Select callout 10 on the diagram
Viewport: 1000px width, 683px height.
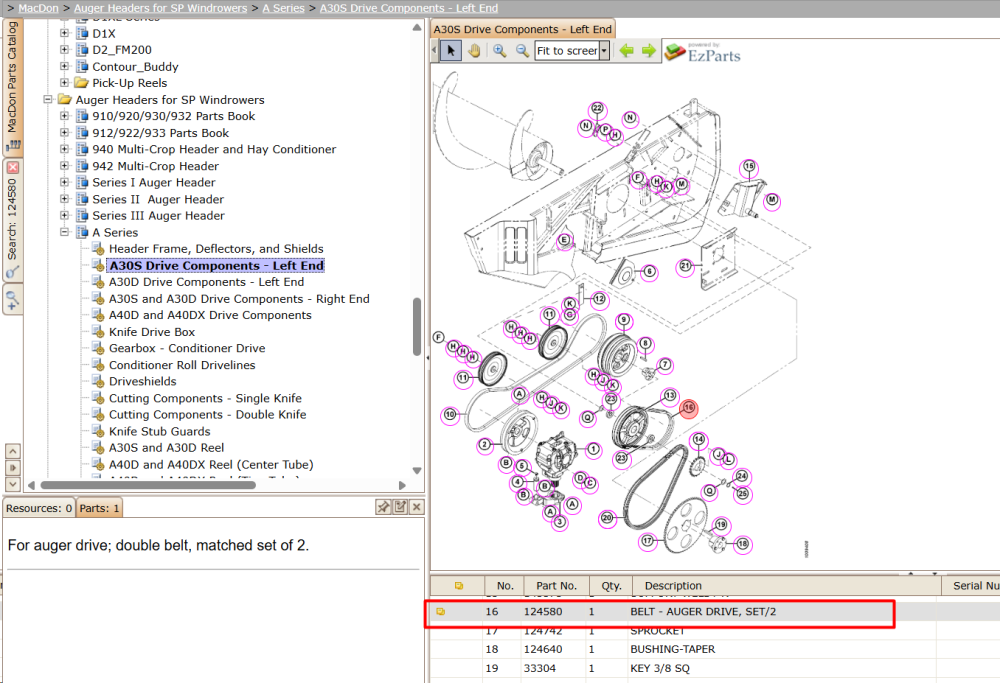point(450,415)
